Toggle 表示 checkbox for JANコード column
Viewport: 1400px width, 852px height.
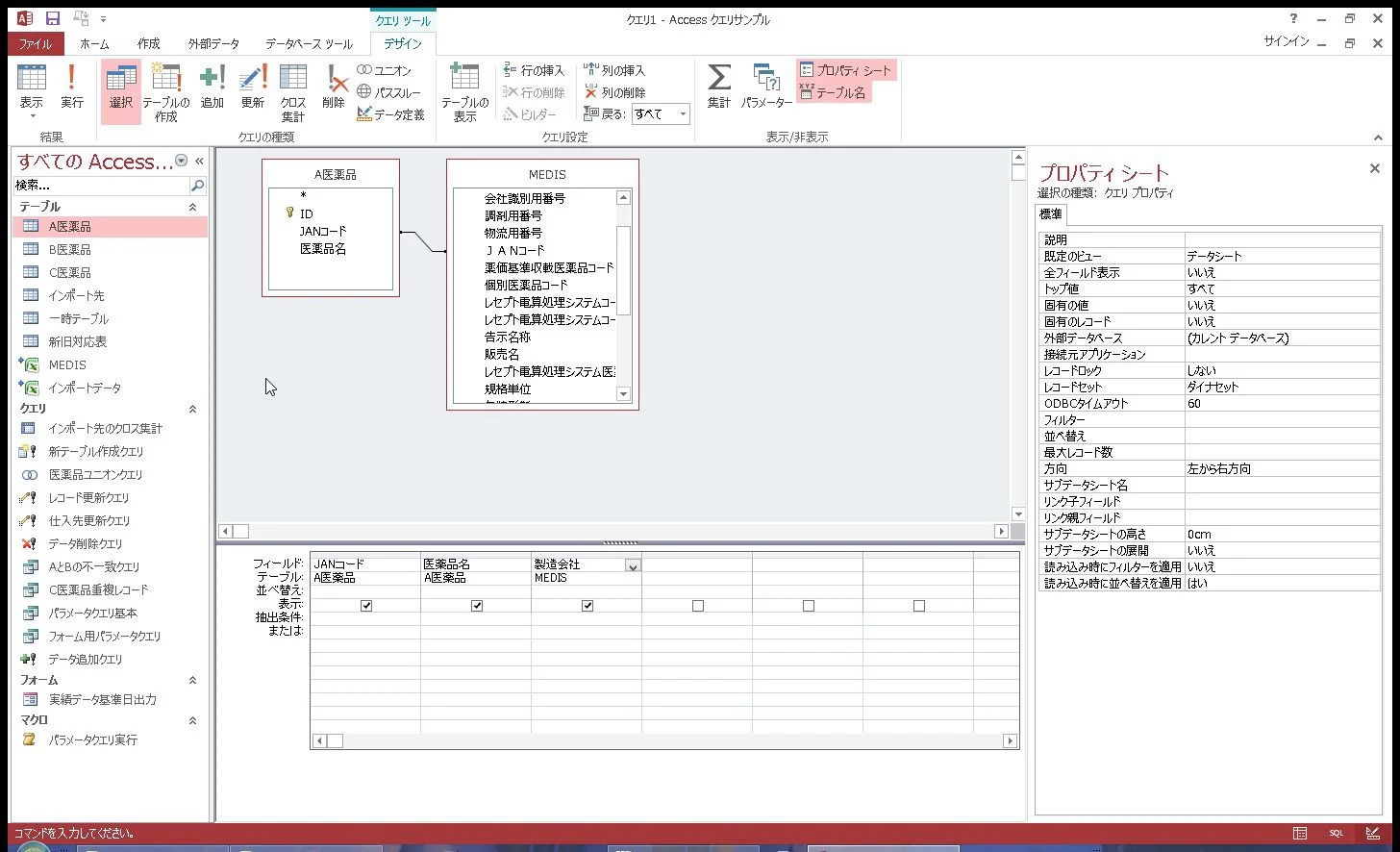tap(366, 606)
